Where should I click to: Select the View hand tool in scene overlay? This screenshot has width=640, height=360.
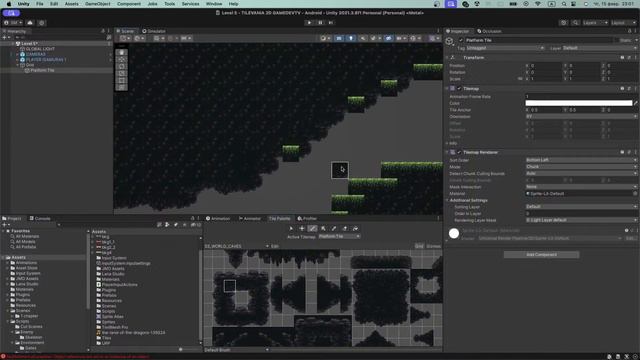tap(122, 53)
